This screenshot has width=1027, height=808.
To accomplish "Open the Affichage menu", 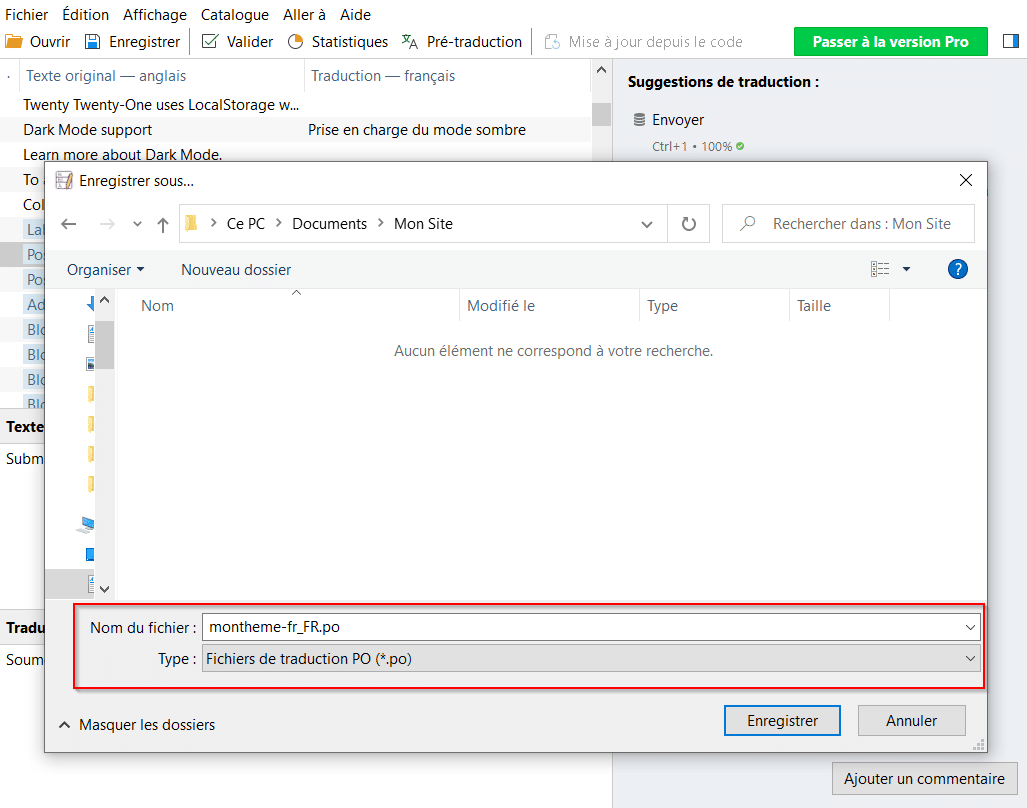I will (x=155, y=15).
